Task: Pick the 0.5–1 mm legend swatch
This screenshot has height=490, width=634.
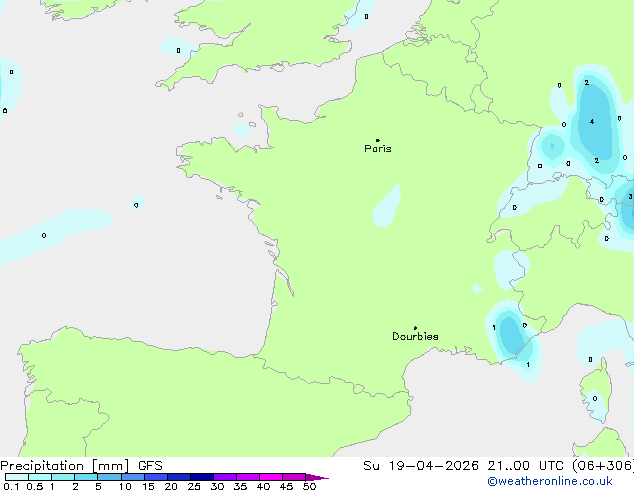Action: 40,477
